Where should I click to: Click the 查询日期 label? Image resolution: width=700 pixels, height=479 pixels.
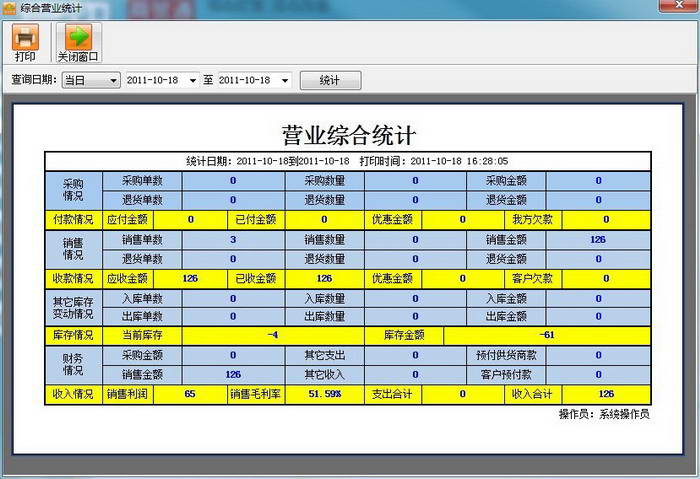(x=34, y=80)
